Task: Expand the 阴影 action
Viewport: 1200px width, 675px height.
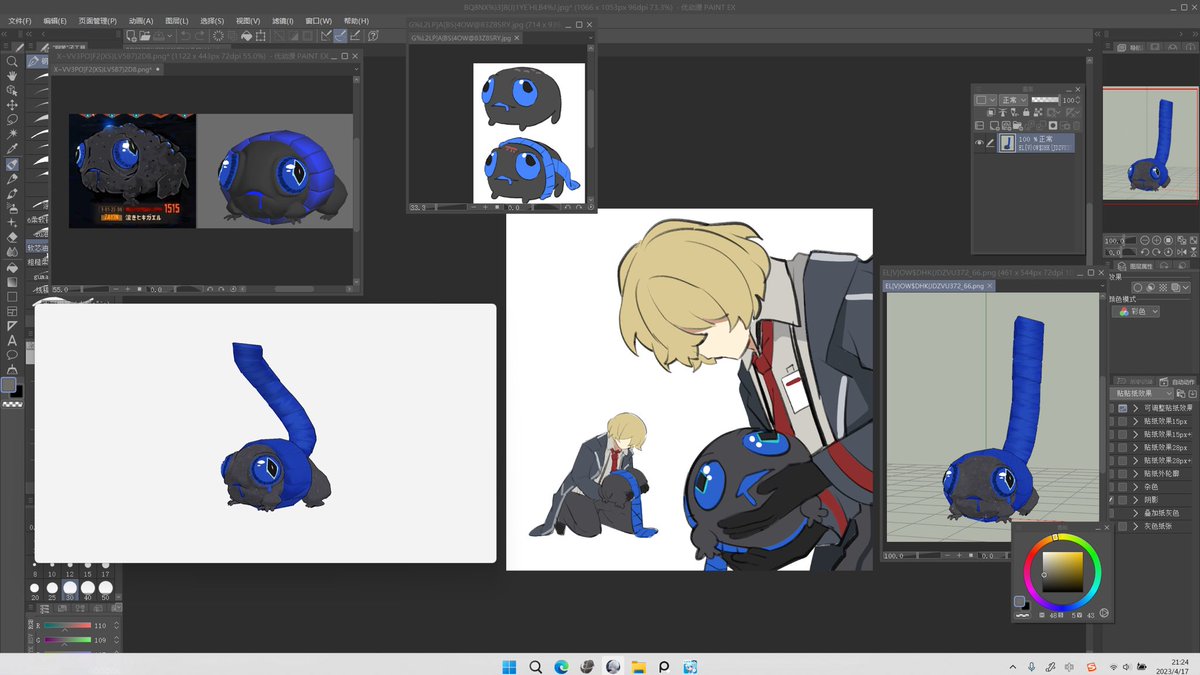Action: click(1136, 499)
